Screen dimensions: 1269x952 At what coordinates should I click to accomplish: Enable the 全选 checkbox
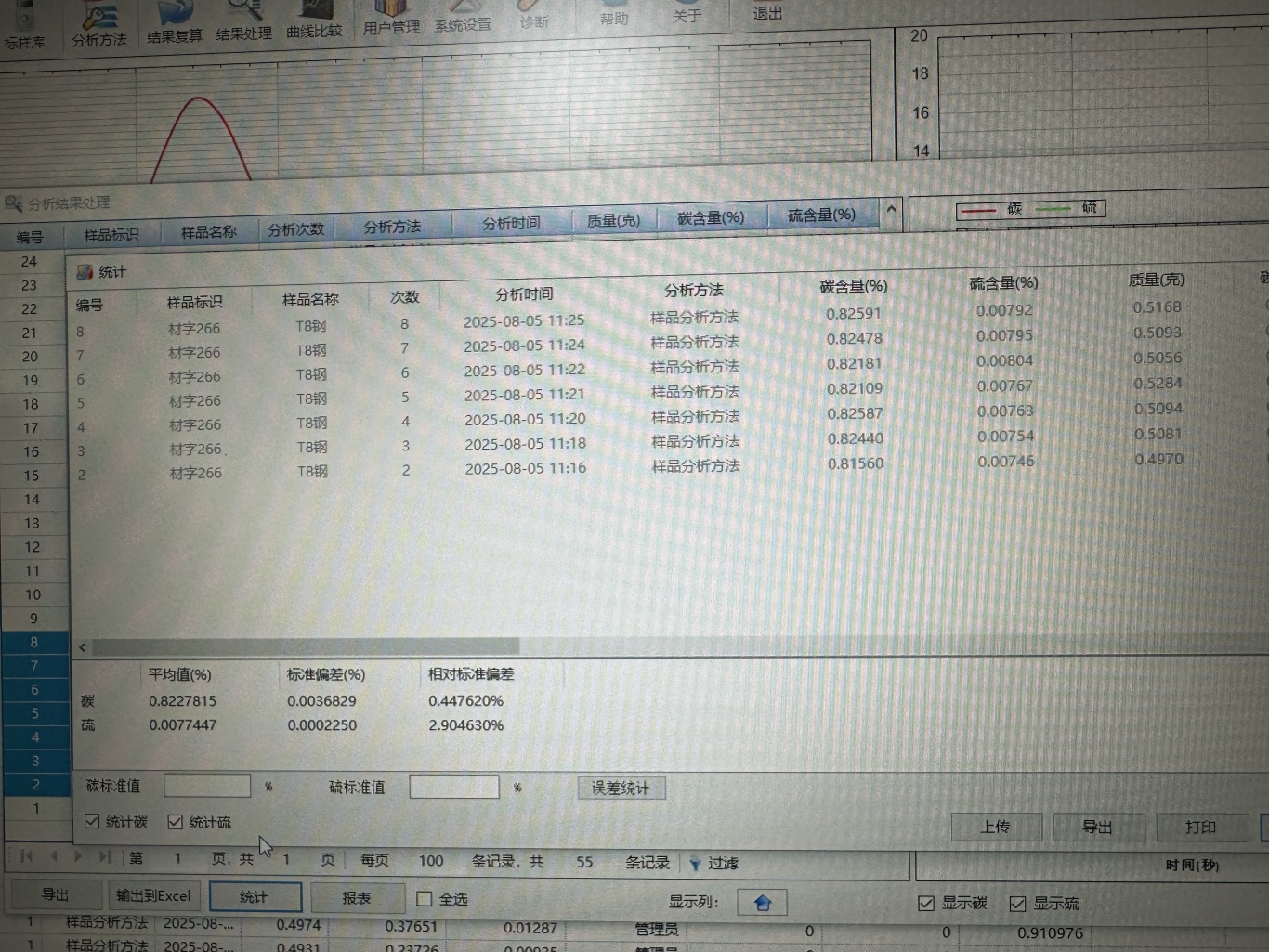click(x=425, y=898)
